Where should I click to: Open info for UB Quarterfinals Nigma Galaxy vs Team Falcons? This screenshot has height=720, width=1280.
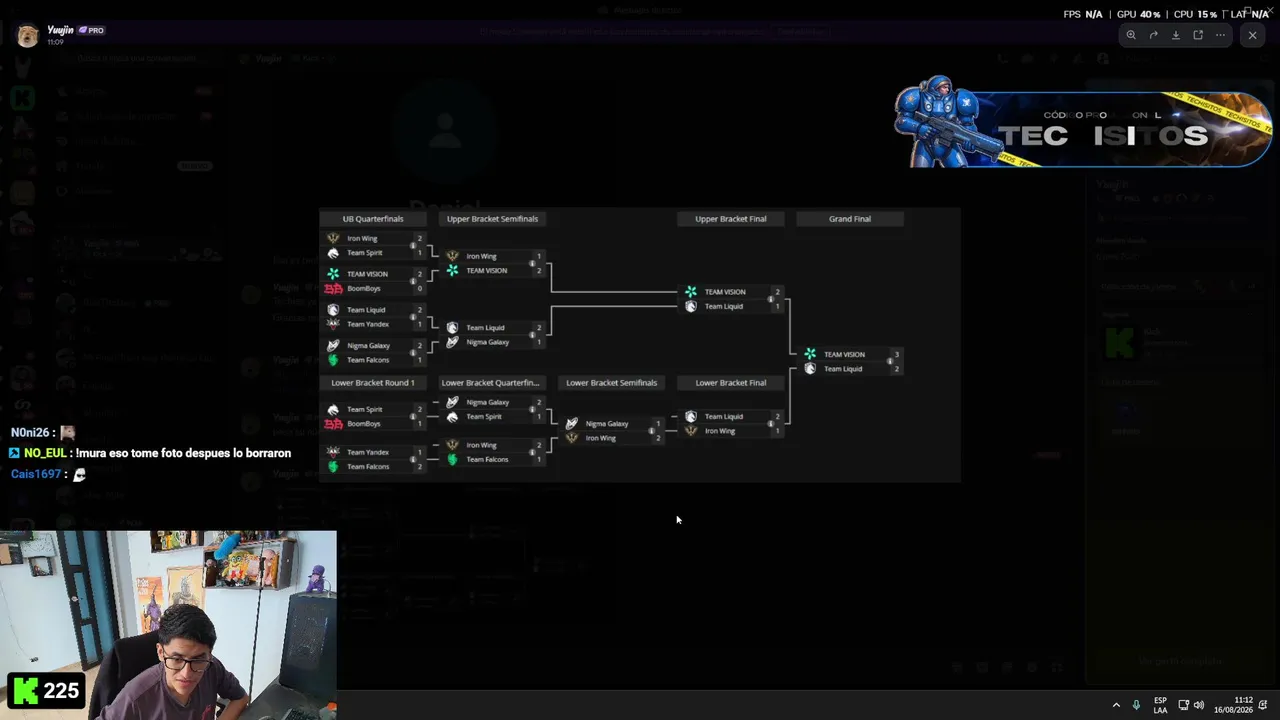[412, 353]
